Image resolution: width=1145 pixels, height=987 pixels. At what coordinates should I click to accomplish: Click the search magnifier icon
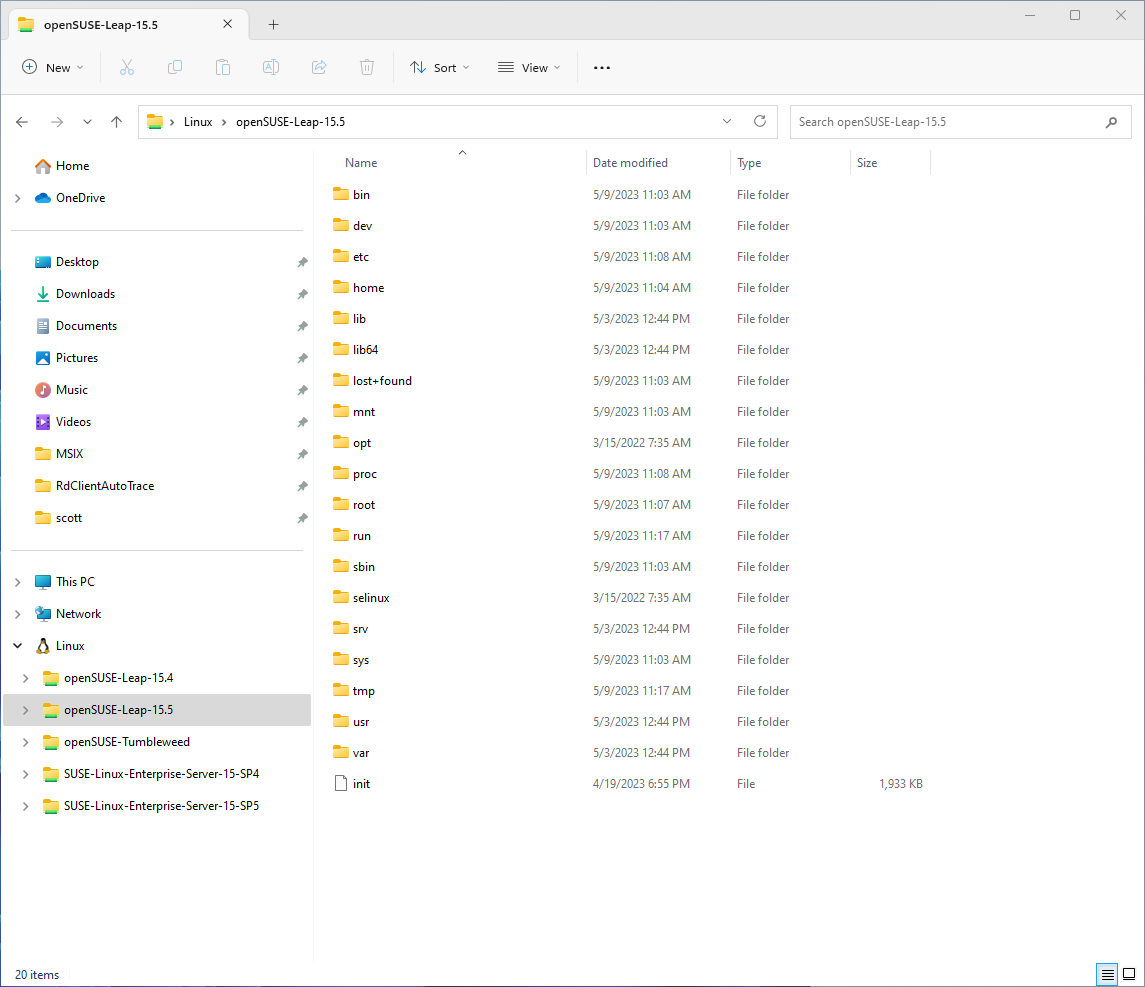click(x=1111, y=122)
